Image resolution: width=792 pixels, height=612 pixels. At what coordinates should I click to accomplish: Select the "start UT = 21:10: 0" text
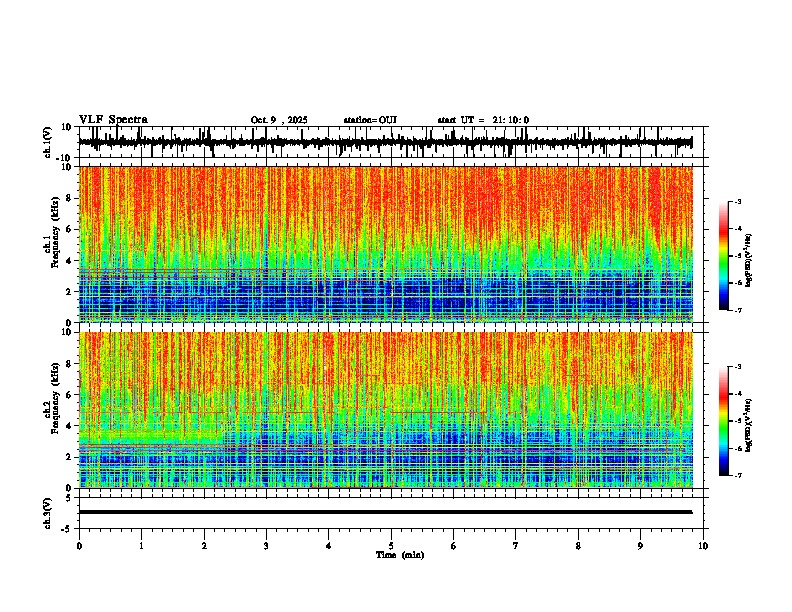[x=483, y=120]
